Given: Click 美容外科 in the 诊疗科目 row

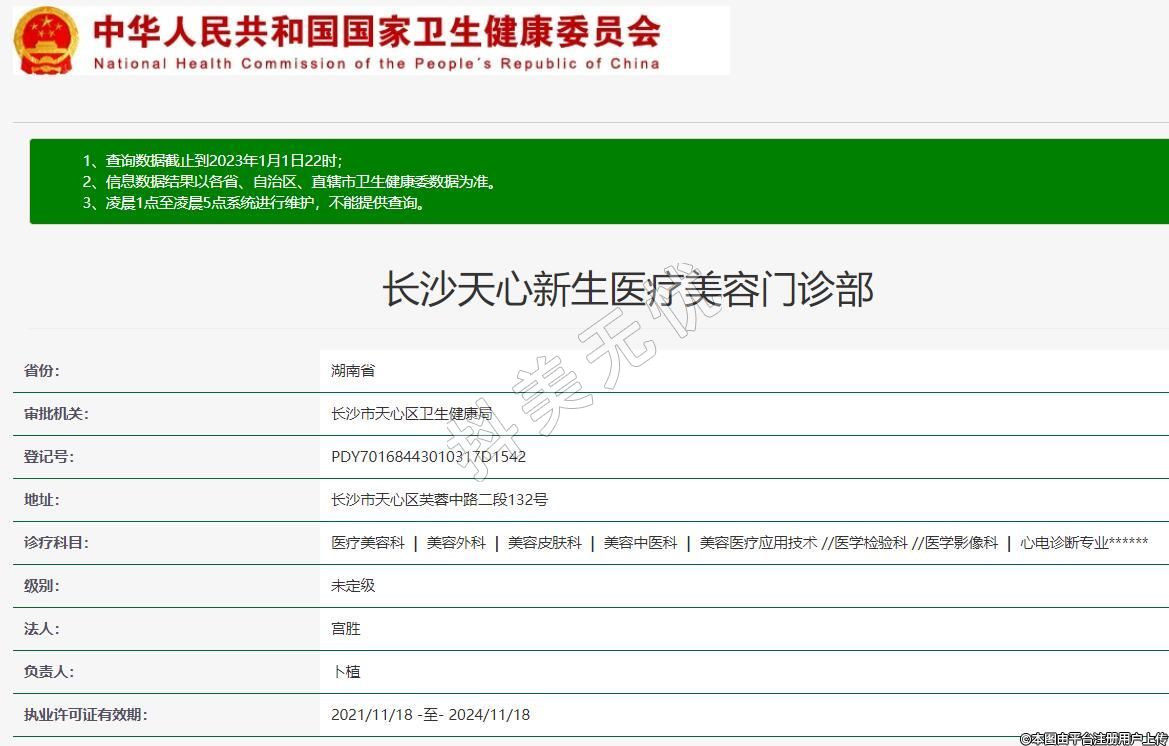Looking at the screenshot, I should (456, 543).
